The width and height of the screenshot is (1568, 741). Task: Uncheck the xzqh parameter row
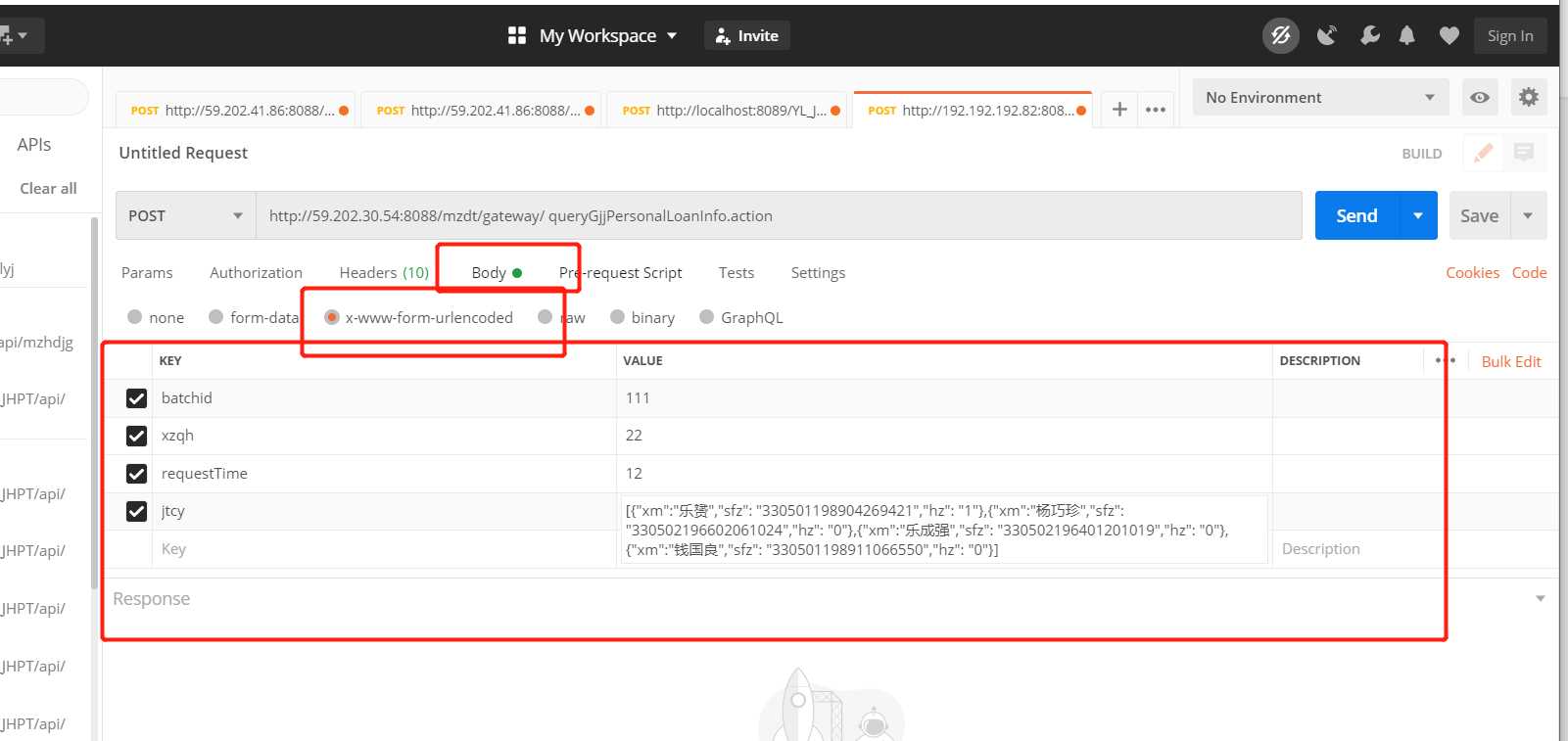136,436
